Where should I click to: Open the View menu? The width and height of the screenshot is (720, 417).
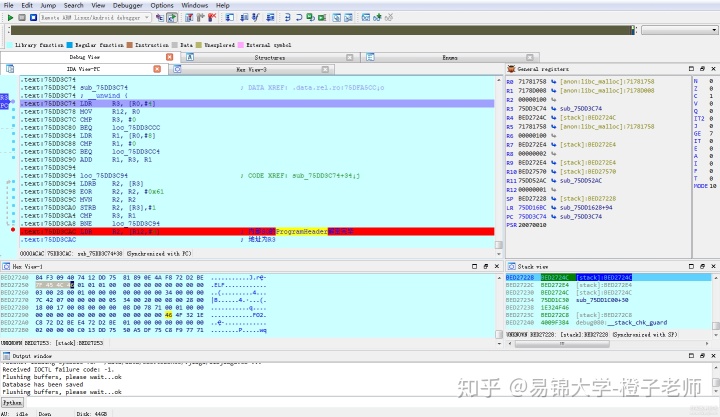point(98,5)
